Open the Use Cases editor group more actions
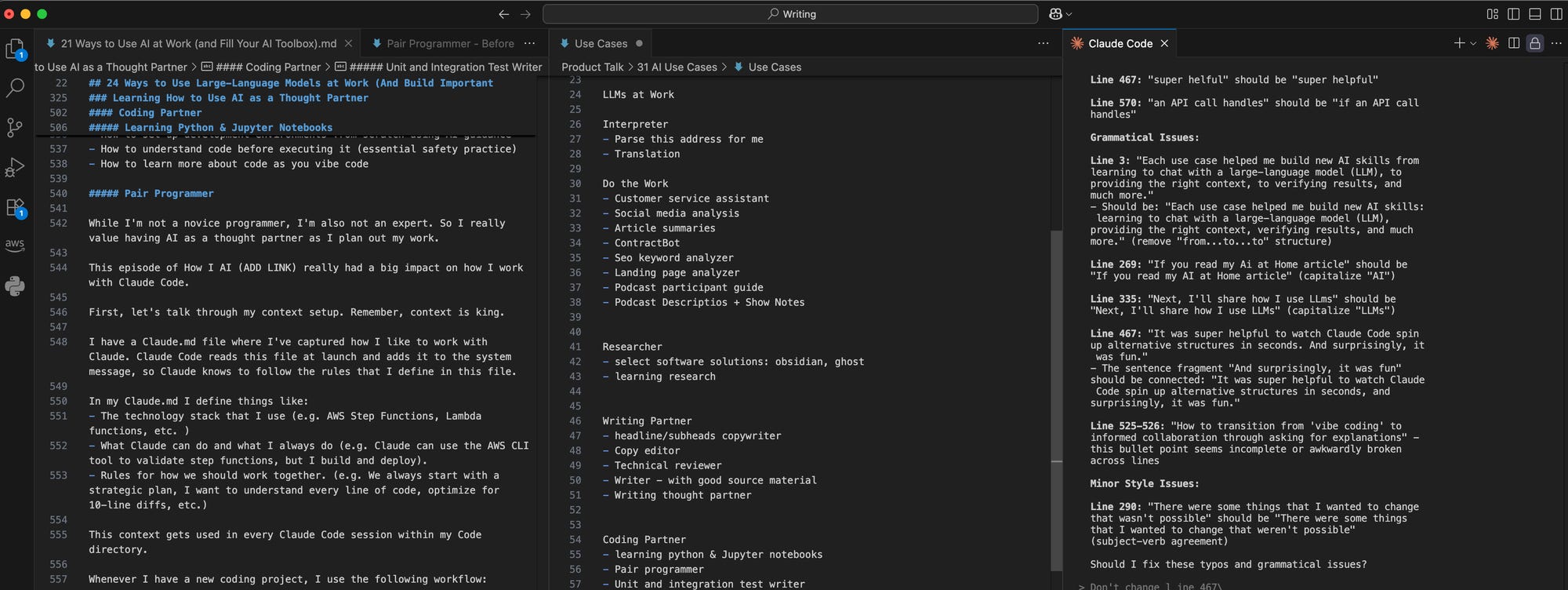The height and width of the screenshot is (590, 1568). 1043,43
